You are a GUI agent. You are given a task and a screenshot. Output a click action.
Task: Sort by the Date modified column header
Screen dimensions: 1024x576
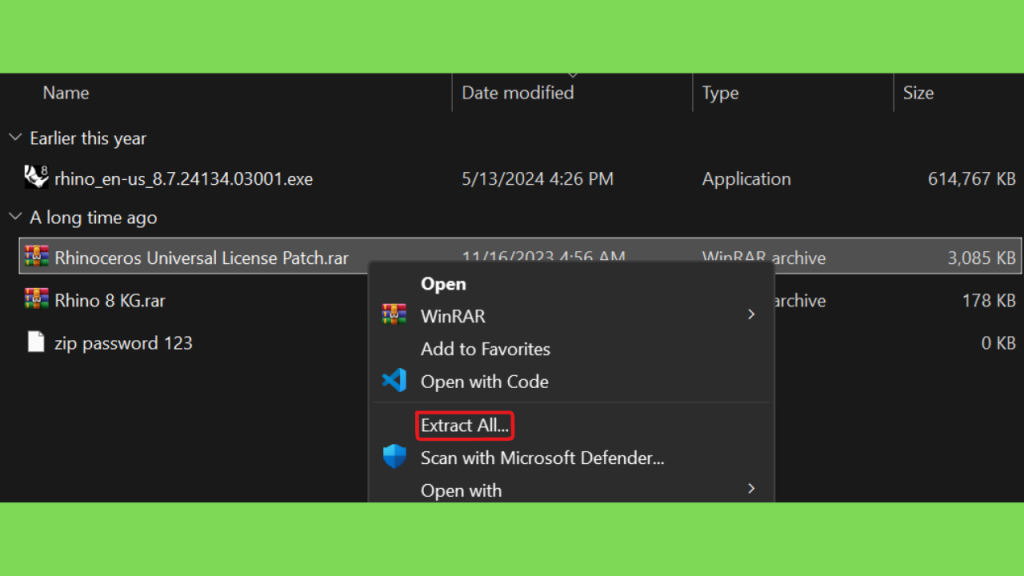(518, 93)
